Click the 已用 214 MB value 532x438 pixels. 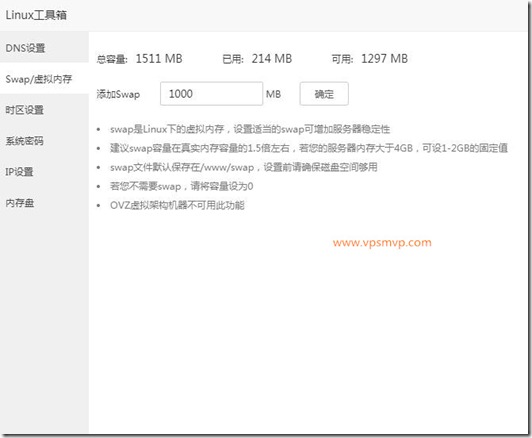click(x=272, y=59)
